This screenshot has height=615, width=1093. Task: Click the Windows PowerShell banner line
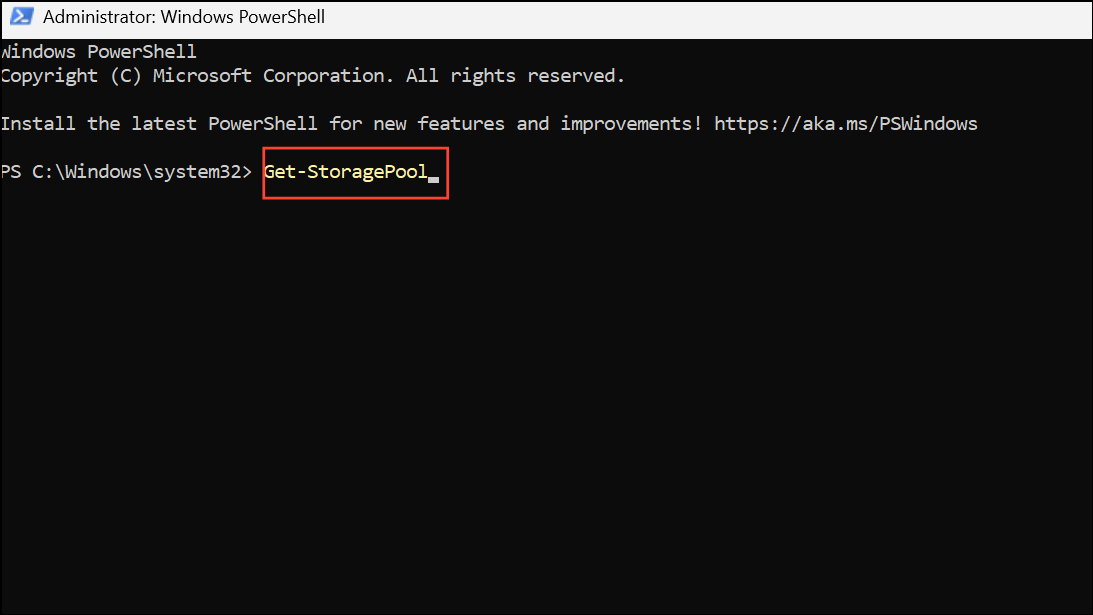[98, 52]
